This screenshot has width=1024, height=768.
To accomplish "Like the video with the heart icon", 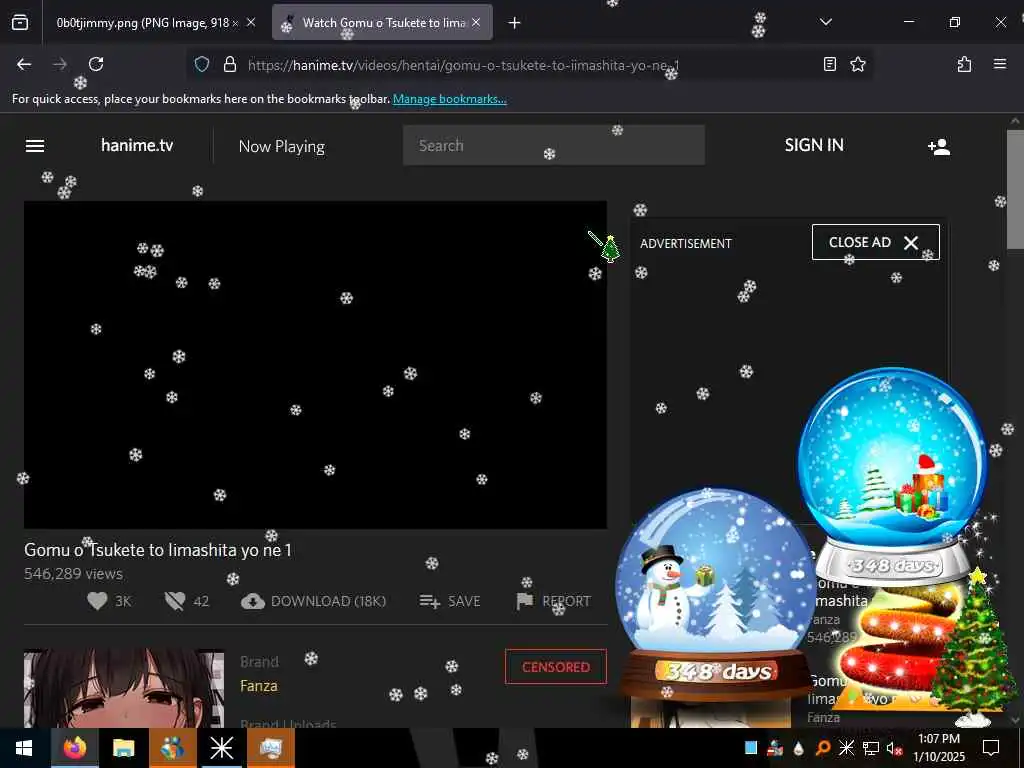I will point(97,601).
